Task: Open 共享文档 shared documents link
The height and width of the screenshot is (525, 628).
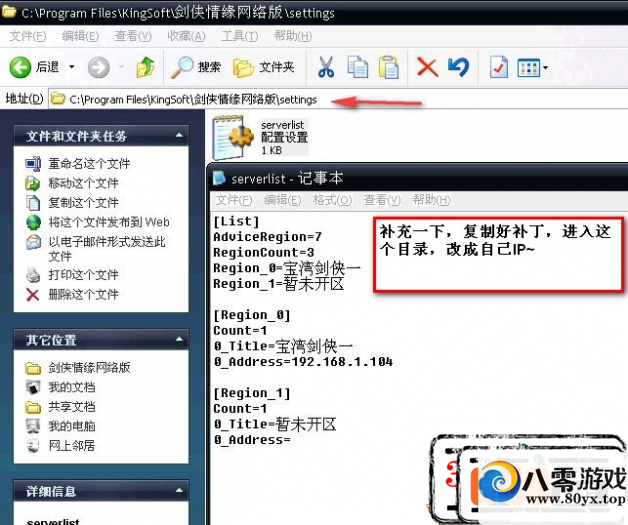Action: point(72,406)
